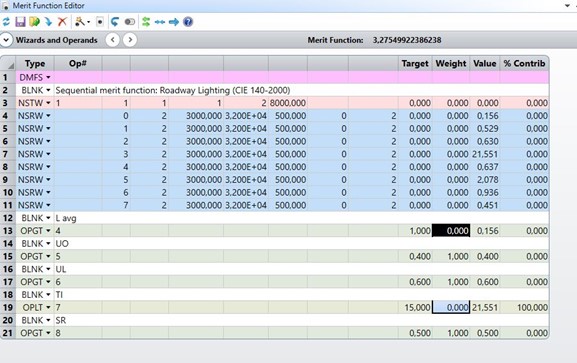
Task: Click the Target cell 0,500 in row 21
Action: [415, 333]
